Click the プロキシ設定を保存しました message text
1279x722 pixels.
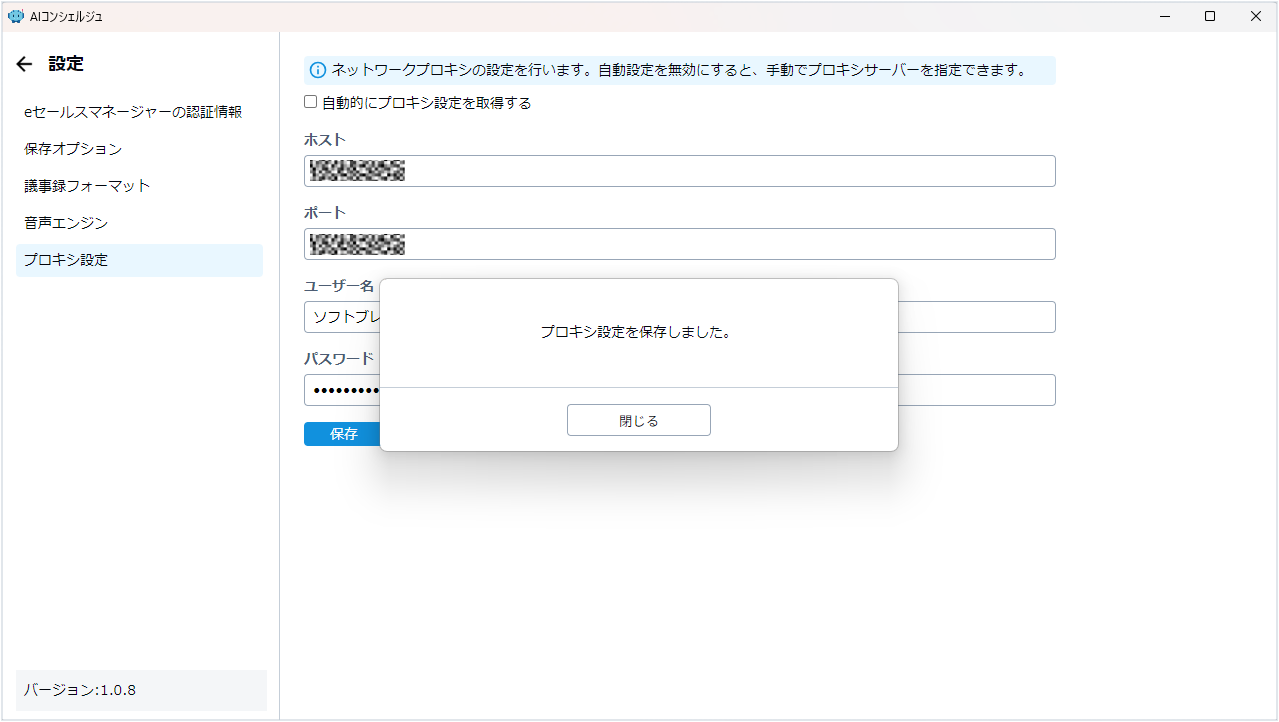click(x=638, y=332)
